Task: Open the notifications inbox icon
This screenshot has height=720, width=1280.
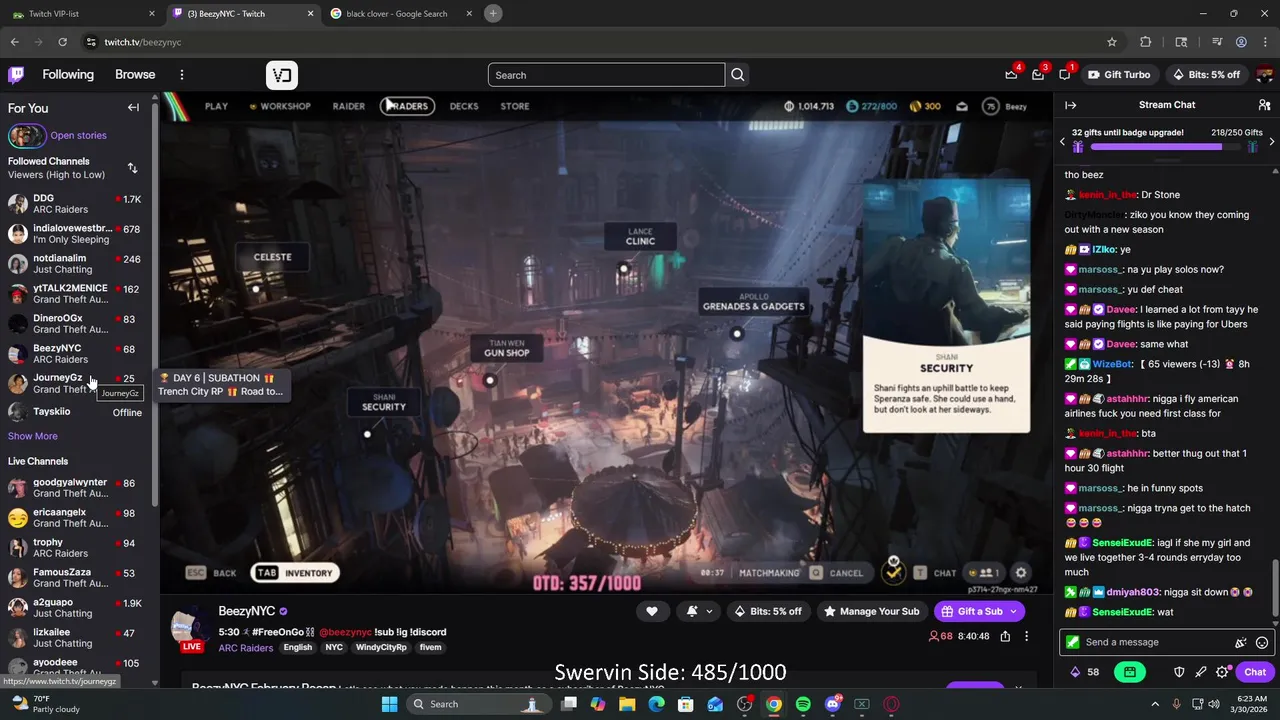Action: pos(1038,75)
